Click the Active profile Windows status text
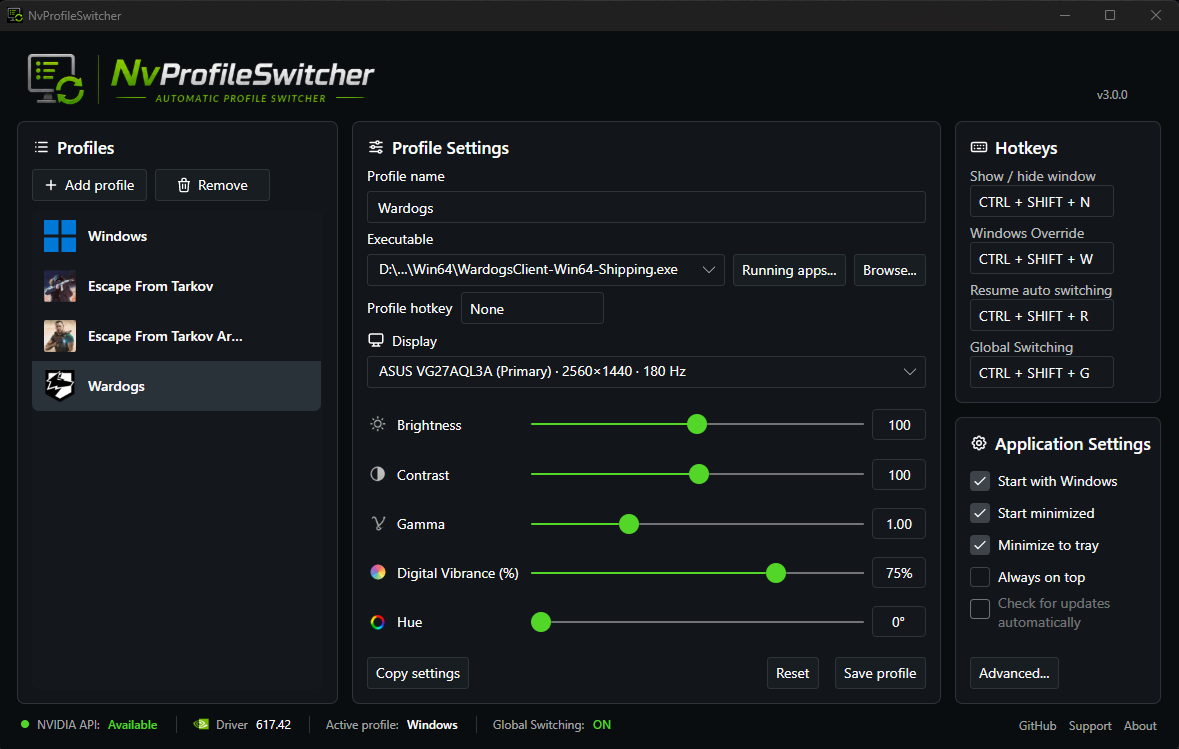 [432, 725]
